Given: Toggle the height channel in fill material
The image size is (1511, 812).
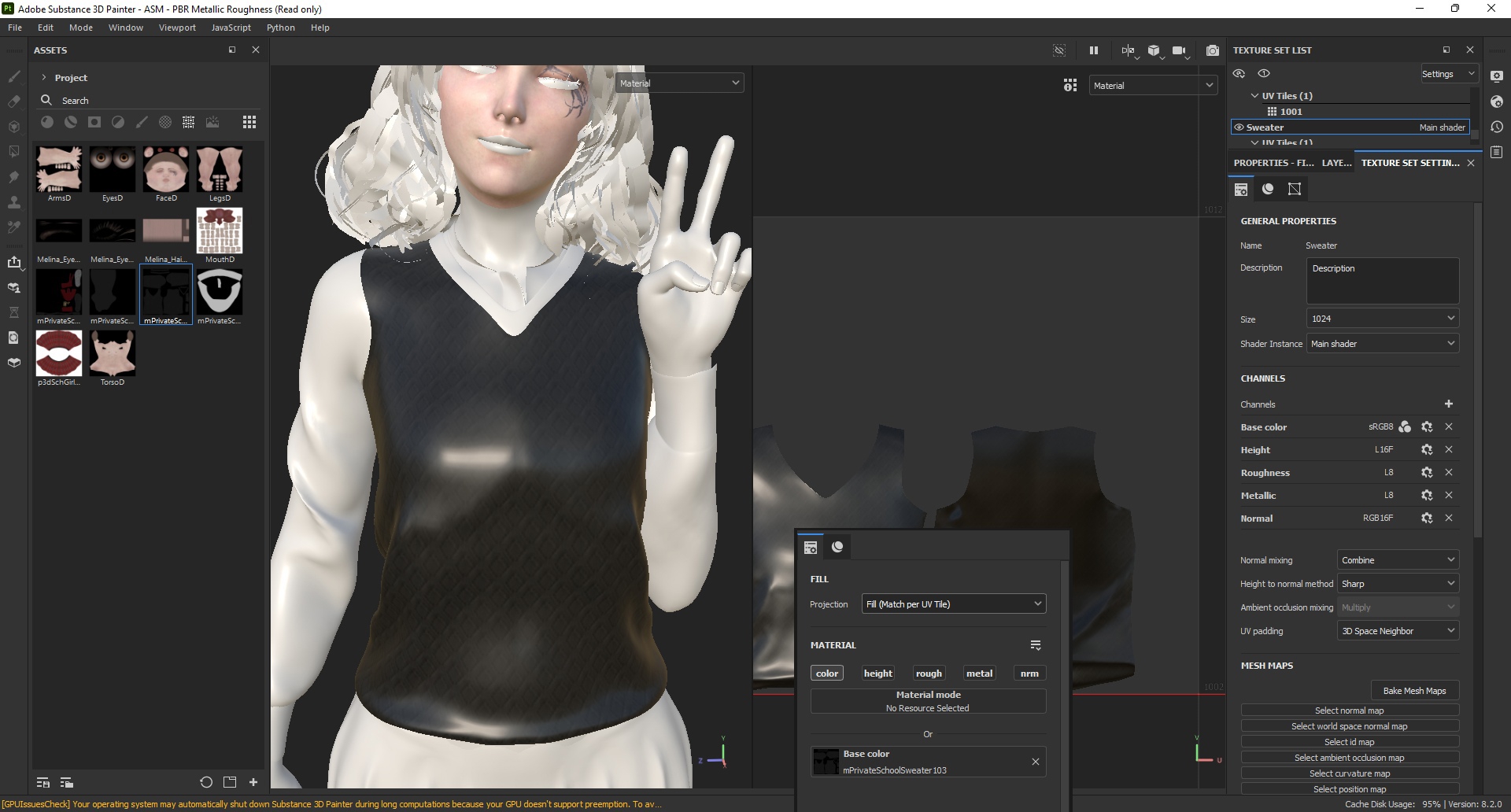Looking at the screenshot, I should (878, 674).
